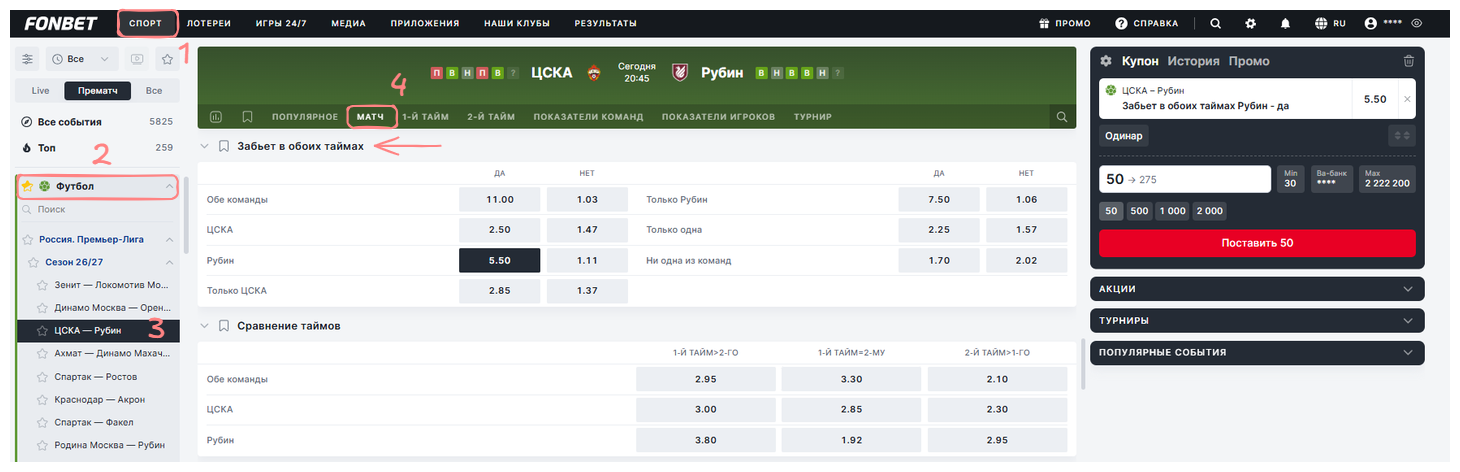Open the СПРАВКА help link
Image resolution: width=1460 pixels, height=472 pixels.
coord(1146,23)
